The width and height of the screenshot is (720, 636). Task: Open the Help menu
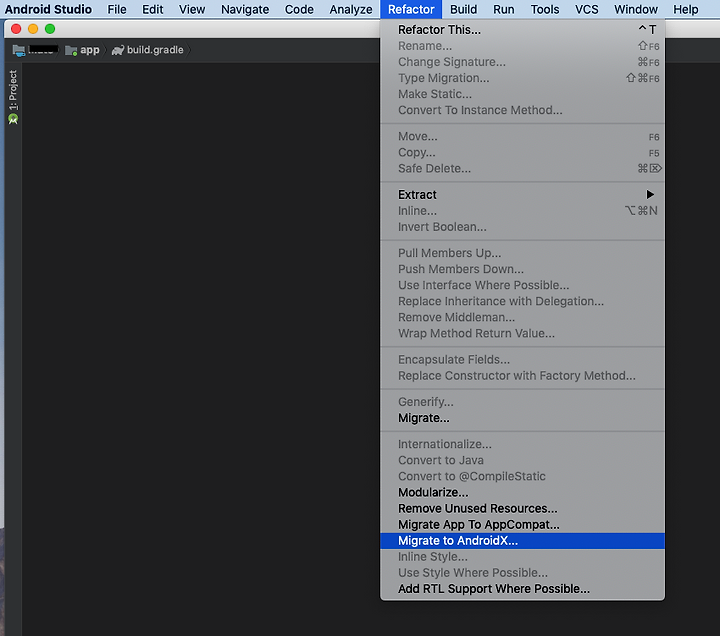tap(686, 9)
